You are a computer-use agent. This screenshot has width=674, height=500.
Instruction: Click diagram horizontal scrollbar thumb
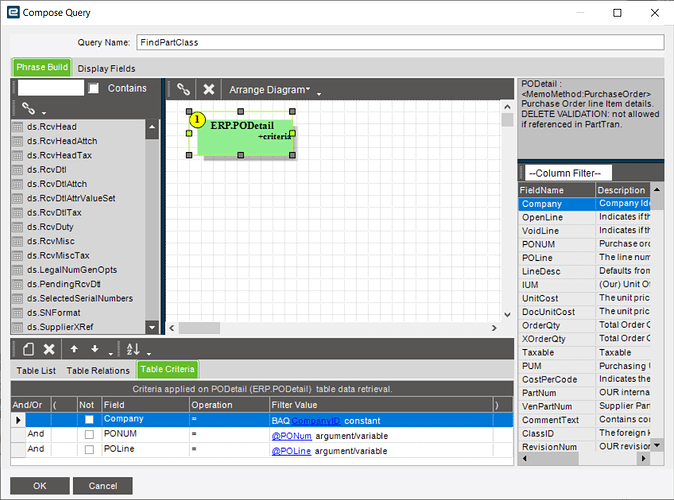(x=199, y=328)
